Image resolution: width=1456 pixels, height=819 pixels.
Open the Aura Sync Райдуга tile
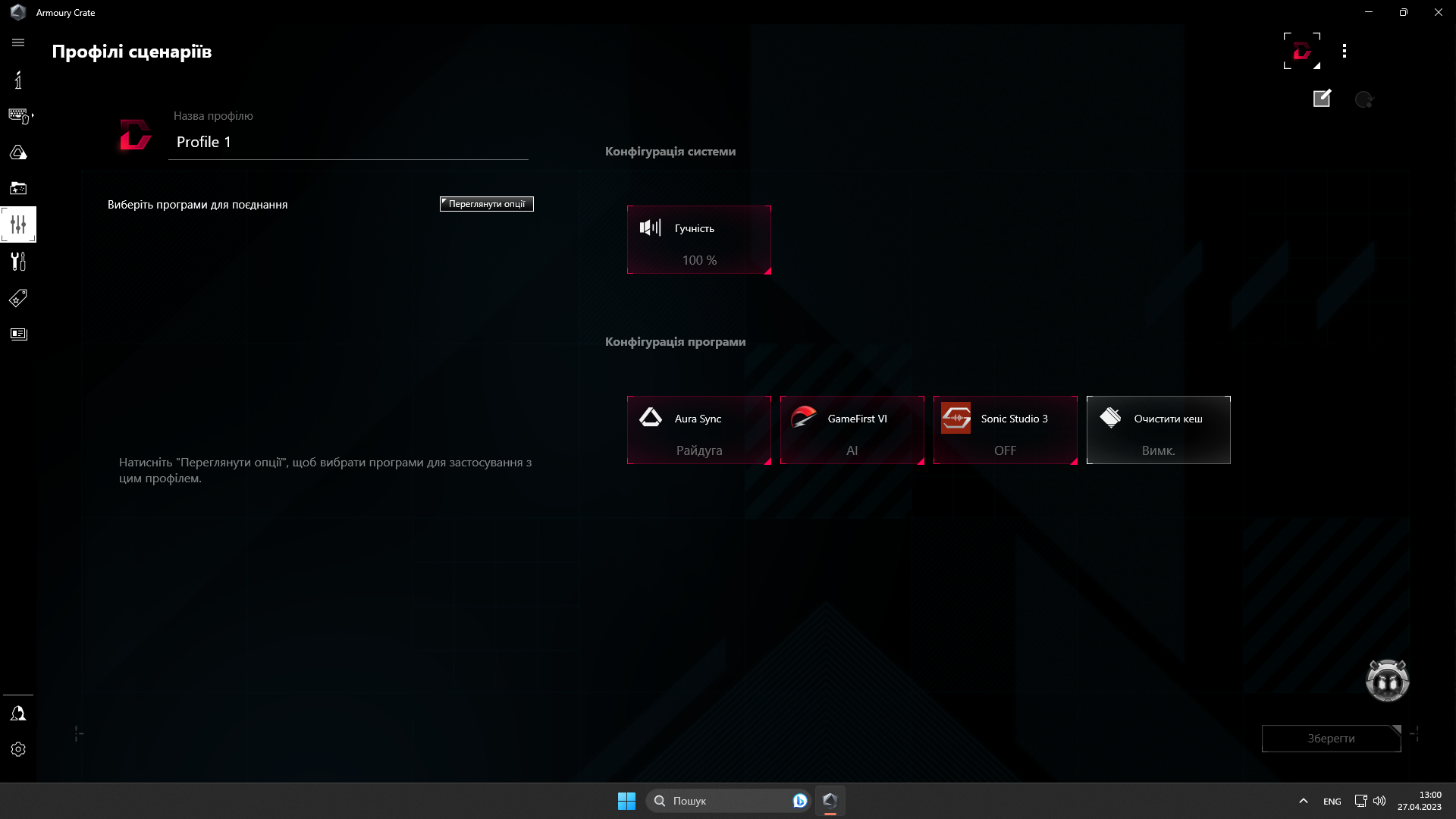coord(699,430)
